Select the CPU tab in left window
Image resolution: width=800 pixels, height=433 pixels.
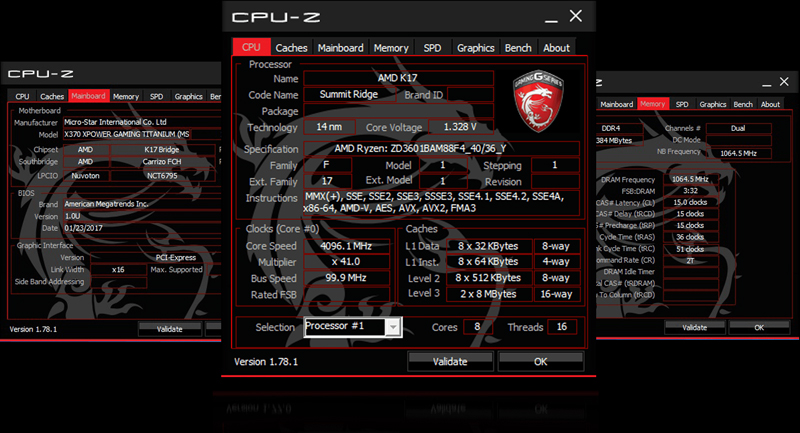tap(22, 96)
